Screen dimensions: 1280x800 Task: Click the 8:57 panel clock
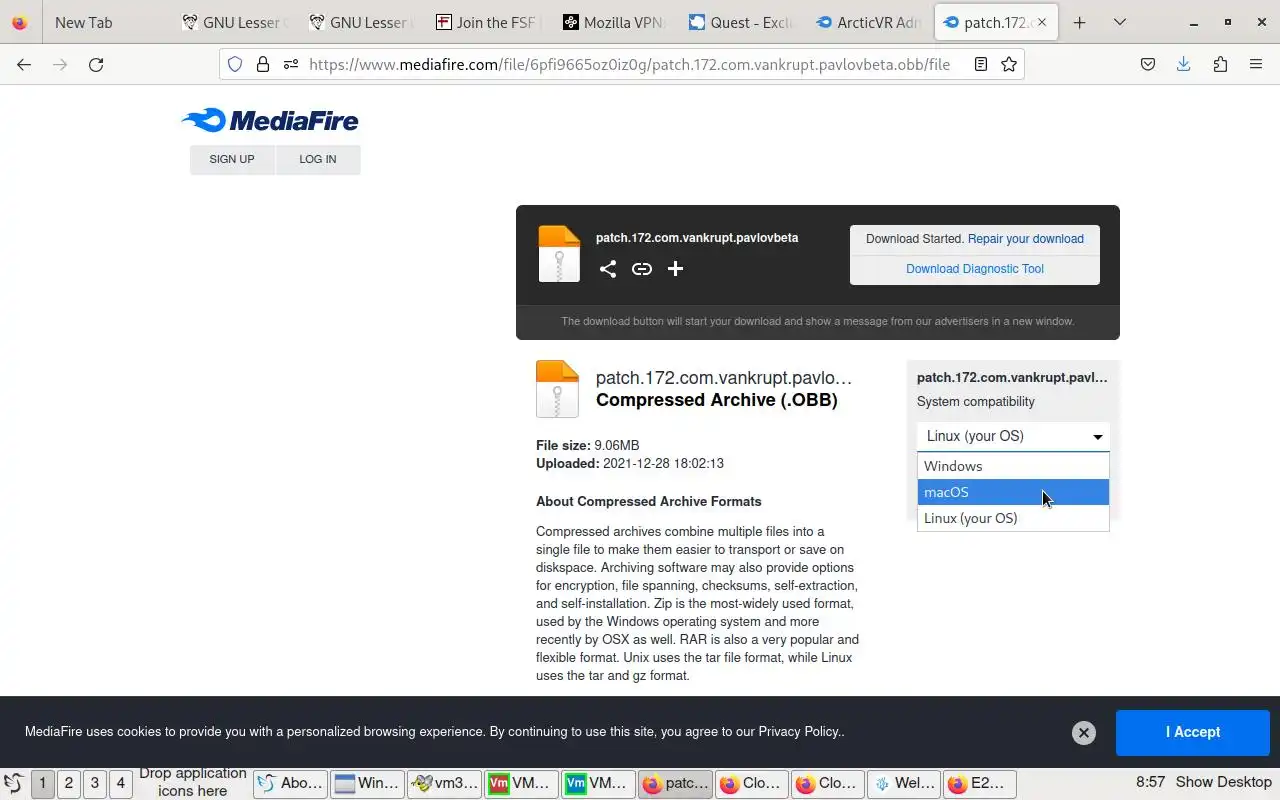pyautogui.click(x=1150, y=782)
